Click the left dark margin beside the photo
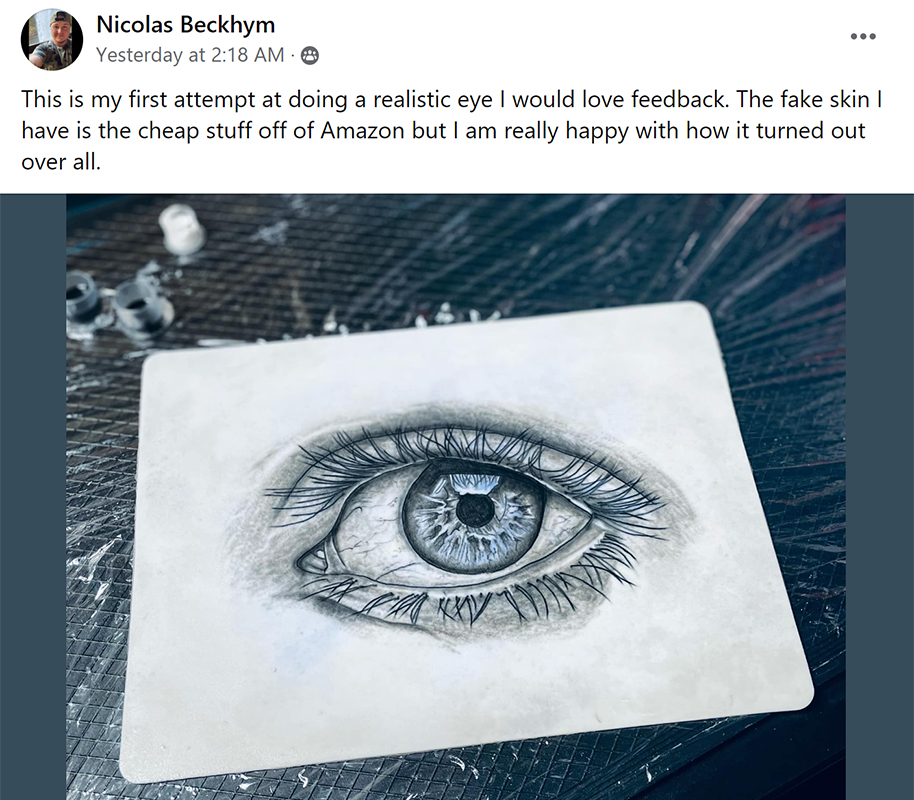 (33, 497)
